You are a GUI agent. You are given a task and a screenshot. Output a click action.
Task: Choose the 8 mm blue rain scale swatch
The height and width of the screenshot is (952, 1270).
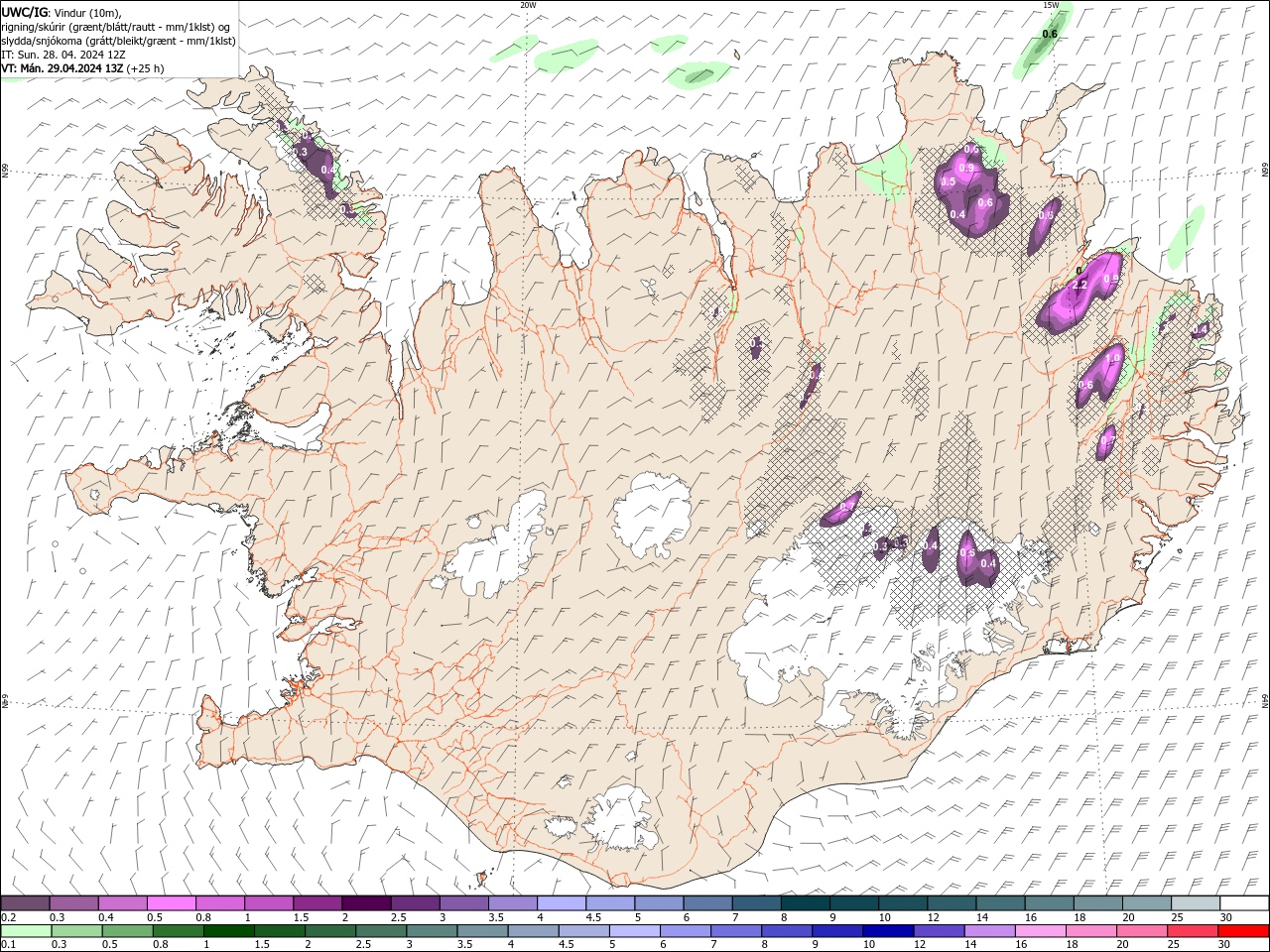787,931
